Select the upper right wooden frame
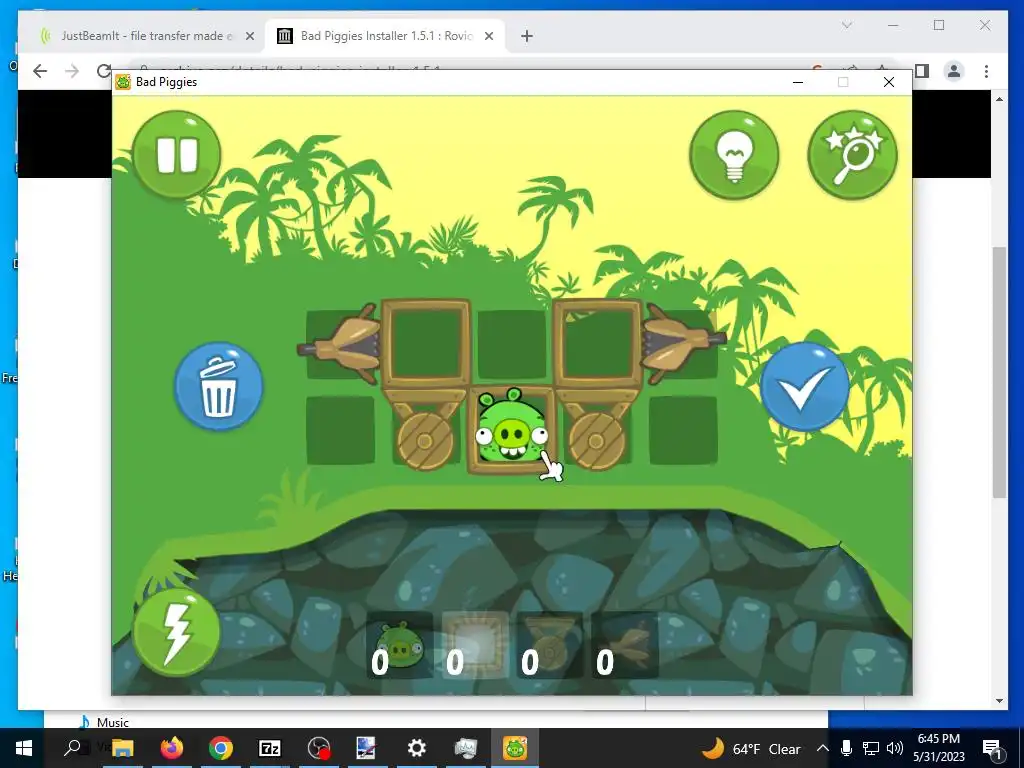This screenshot has width=1024, height=768. [x=597, y=344]
